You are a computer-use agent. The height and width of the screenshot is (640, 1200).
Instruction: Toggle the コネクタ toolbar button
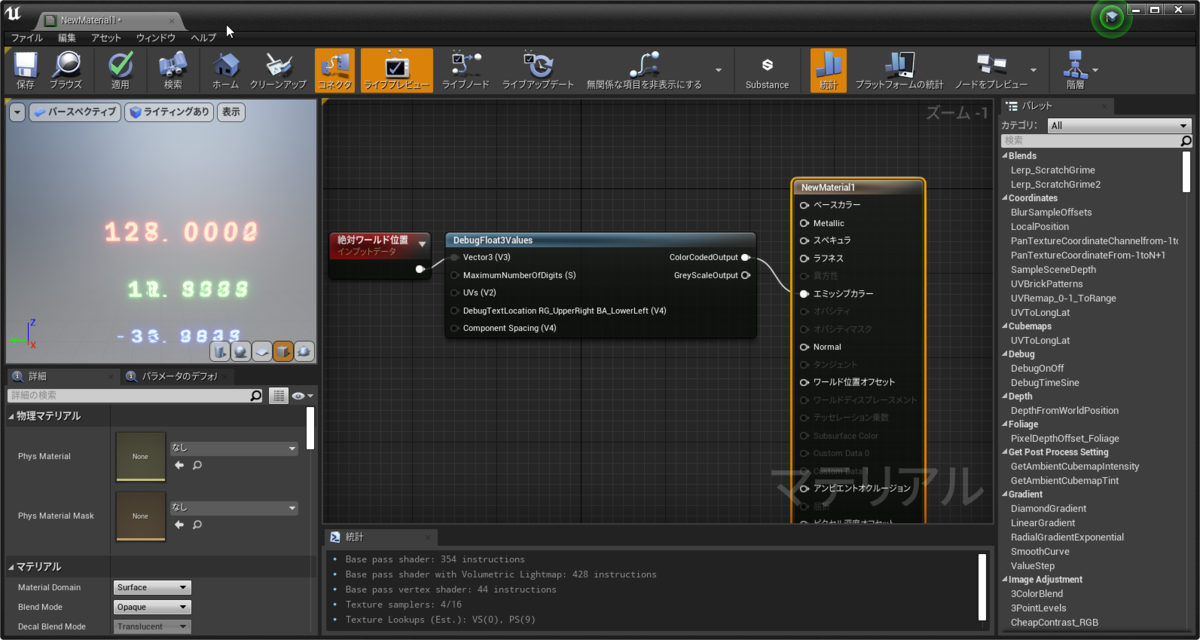334,70
